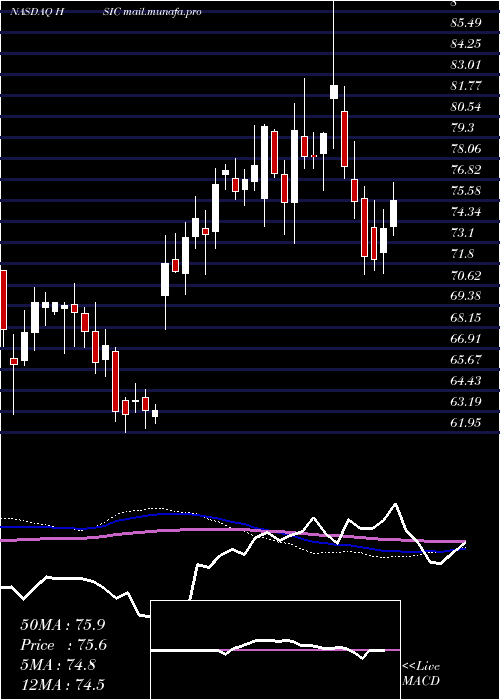Click the SIC mail.munafa.pro text
The height and width of the screenshot is (700, 500).
(x=152, y=11)
